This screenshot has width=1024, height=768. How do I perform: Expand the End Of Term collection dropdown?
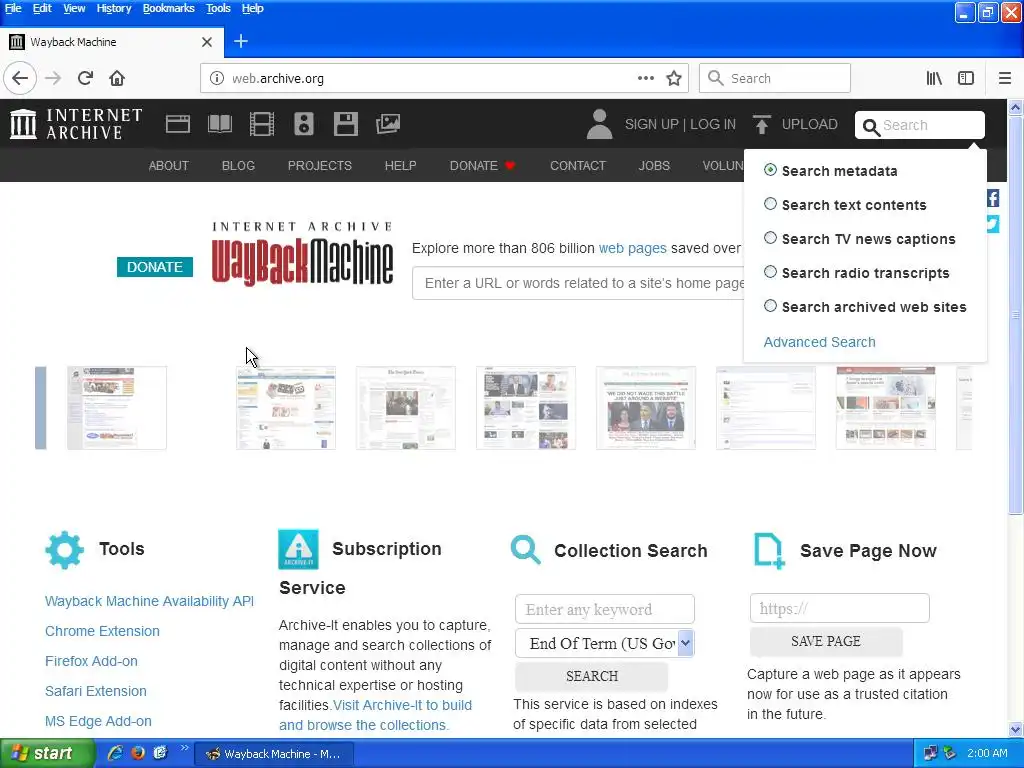click(685, 643)
